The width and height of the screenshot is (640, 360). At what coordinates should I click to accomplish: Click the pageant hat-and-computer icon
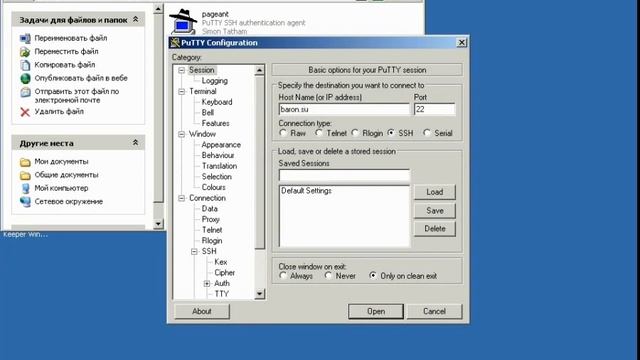pos(183,22)
